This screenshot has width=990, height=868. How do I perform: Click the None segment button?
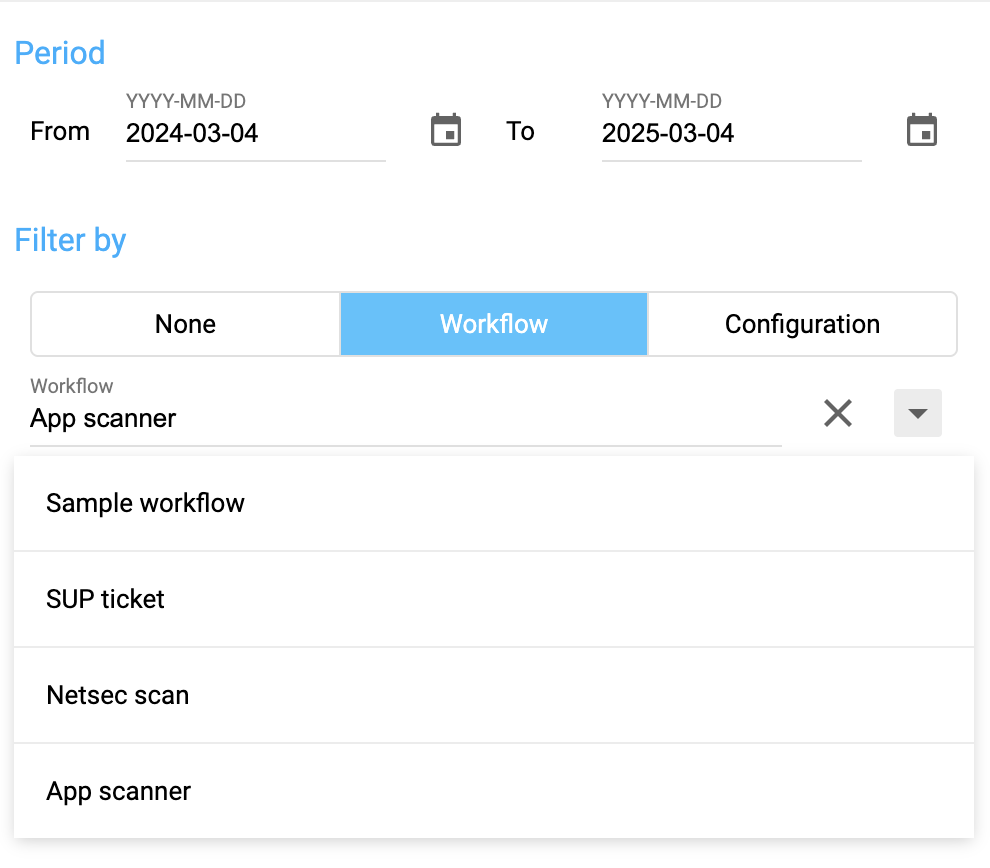click(x=185, y=324)
